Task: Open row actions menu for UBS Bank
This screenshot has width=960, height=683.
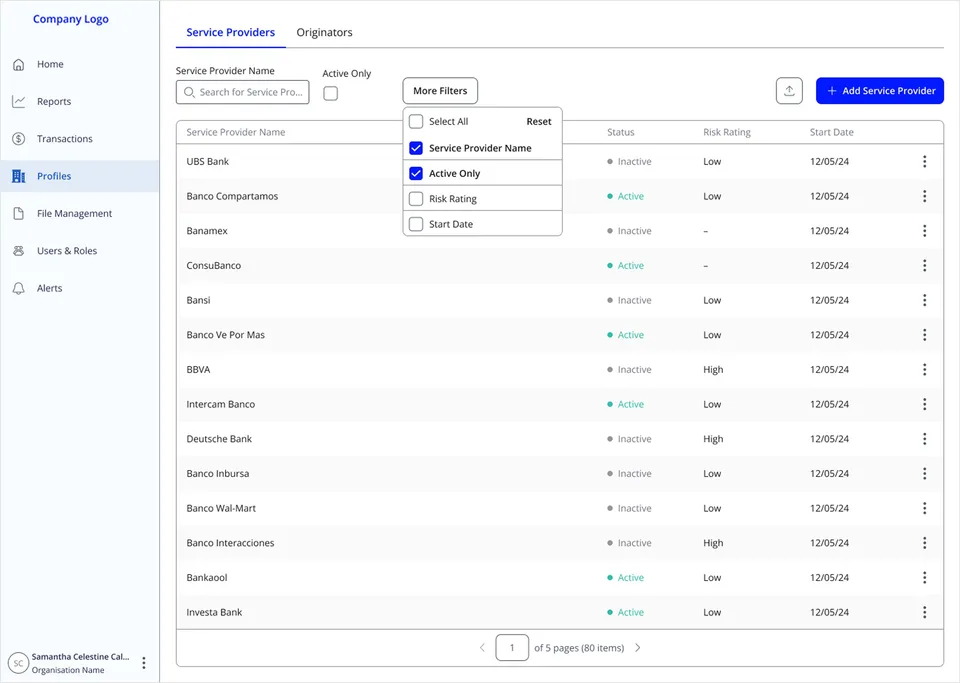Action: coord(924,162)
